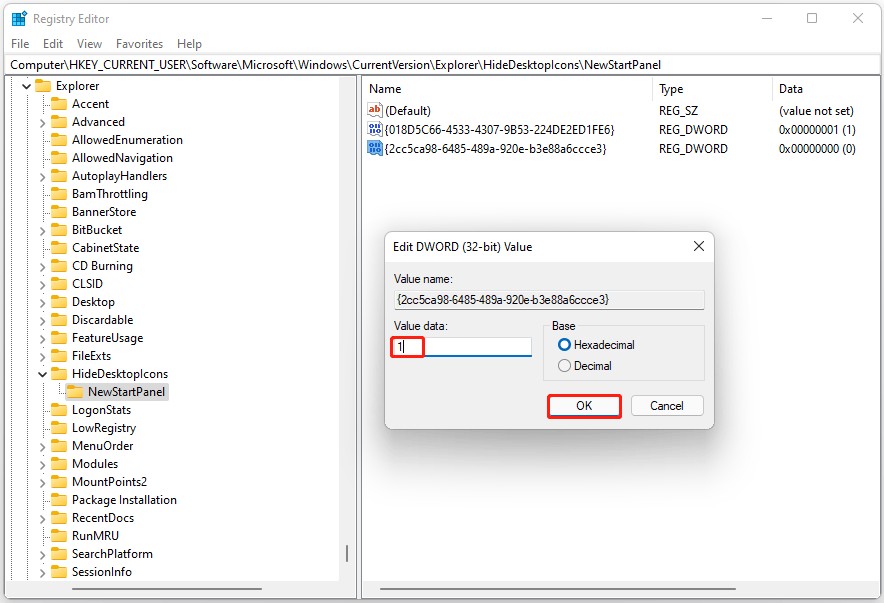Click the CLSID folder icon
The height and width of the screenshot is (603, 884).
coord(59,283)
